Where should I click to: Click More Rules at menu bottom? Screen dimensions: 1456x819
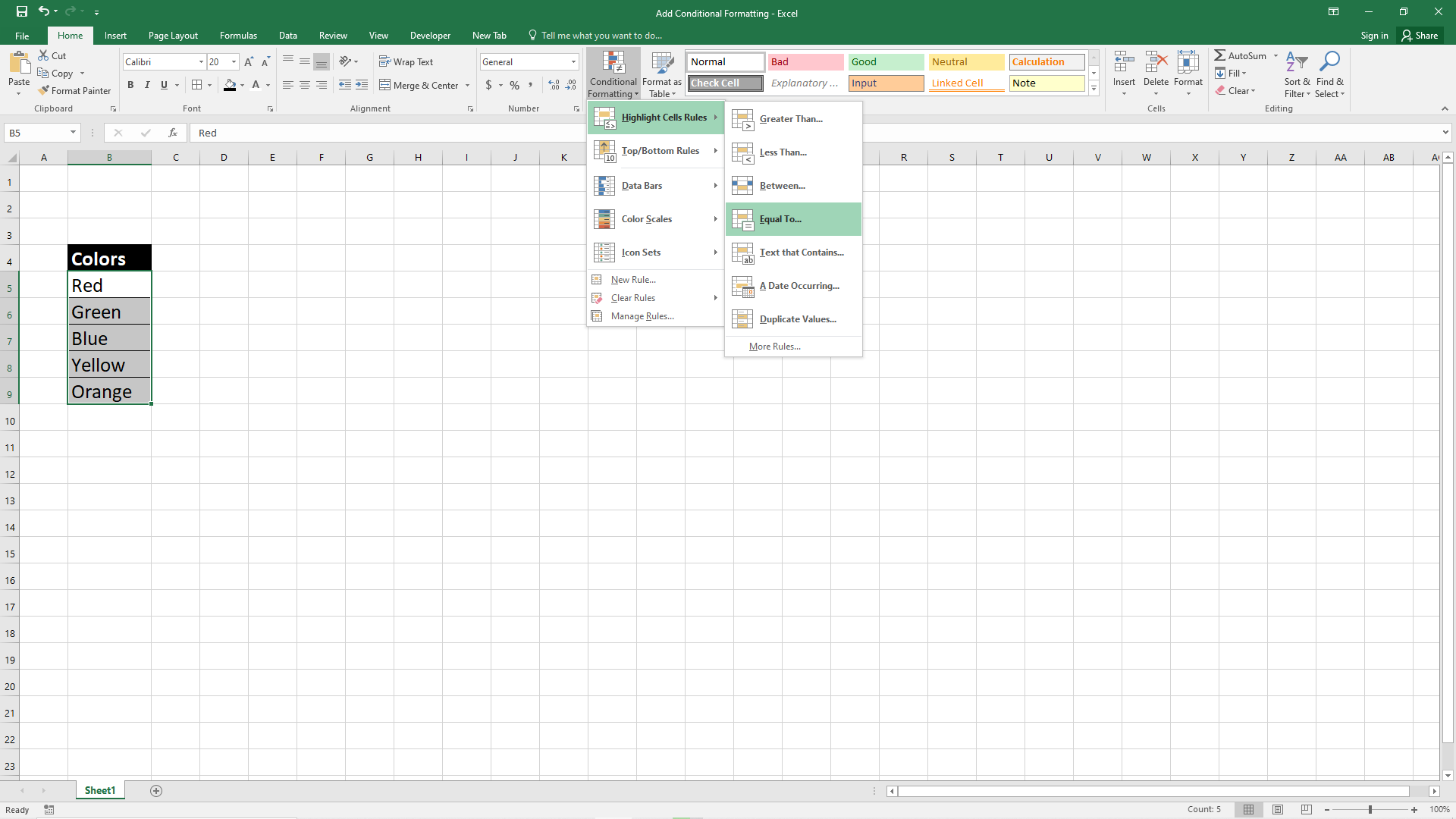pos(773,346)
